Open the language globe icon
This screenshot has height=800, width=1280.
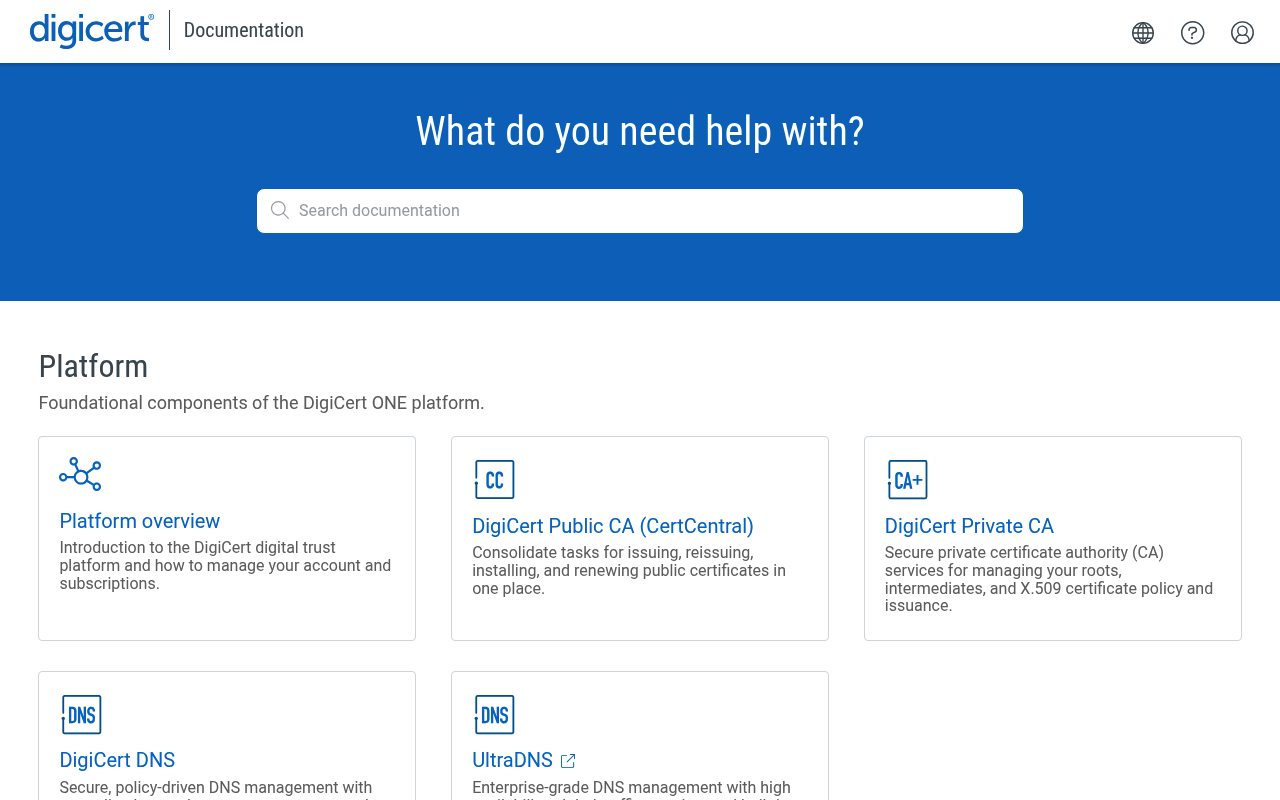coord(1143,33)
